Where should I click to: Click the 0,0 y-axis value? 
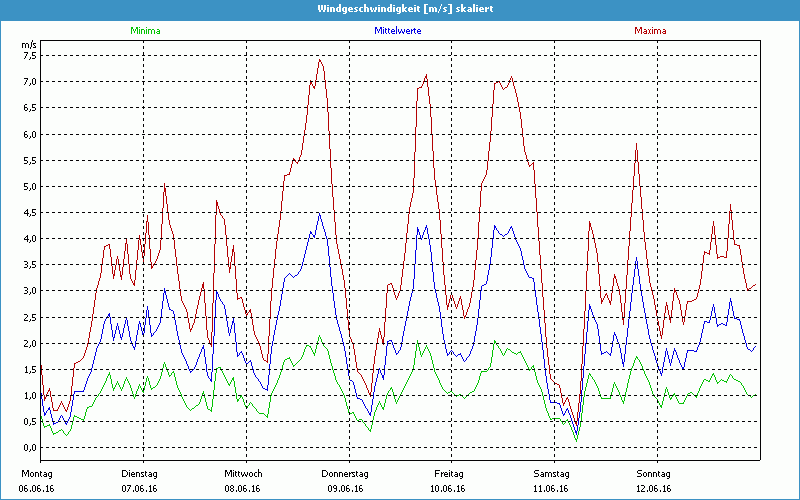[x=30, y=447]
